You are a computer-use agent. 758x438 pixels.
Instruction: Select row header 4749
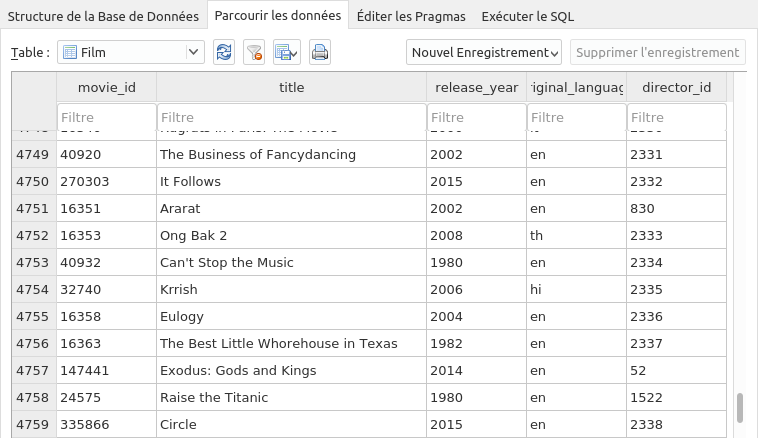34,155
